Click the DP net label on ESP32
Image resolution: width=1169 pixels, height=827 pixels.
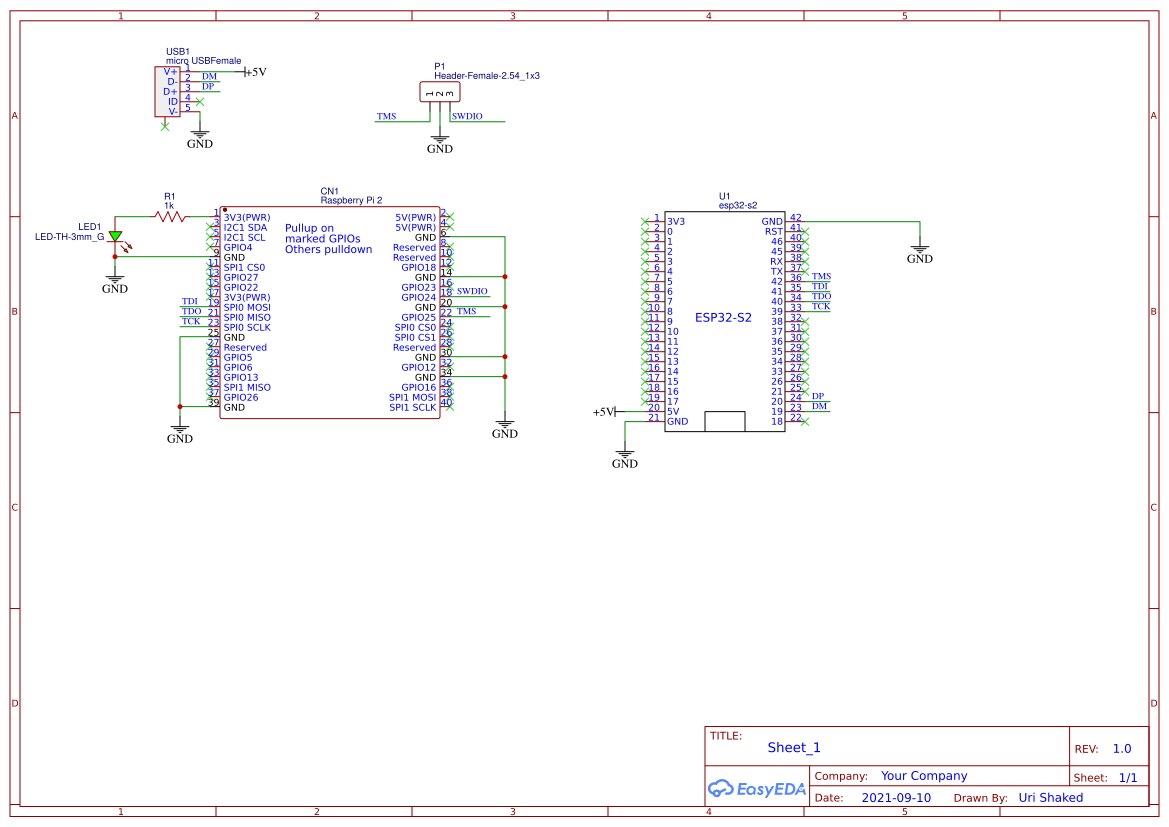click(816, 396)
